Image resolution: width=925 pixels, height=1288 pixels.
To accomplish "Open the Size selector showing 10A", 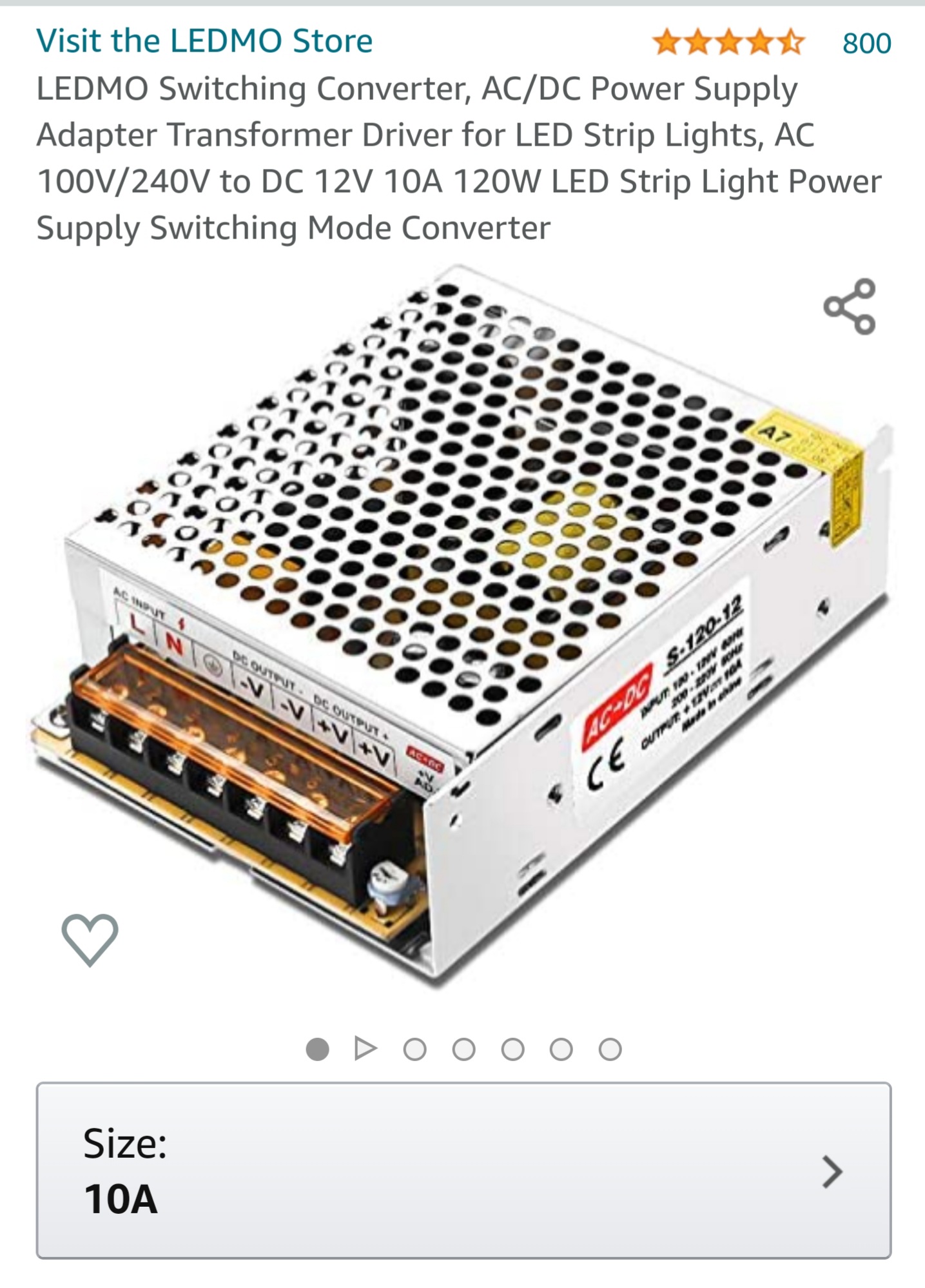I will (463, 1170).
